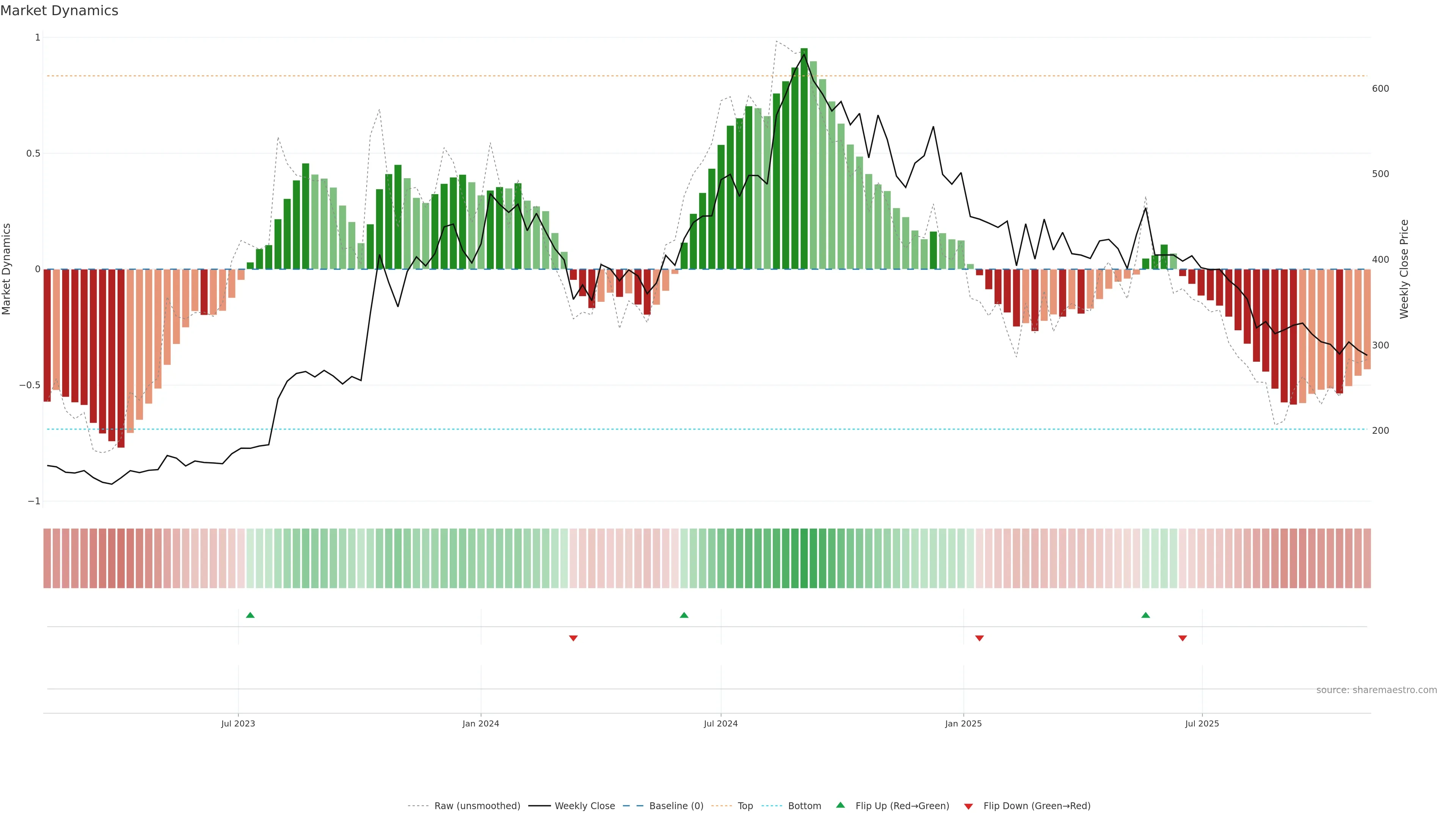Click the red flip-down marker after Jan 2025
The width and height of the screenshot is (1456, 819).
[x=979, y=638]
